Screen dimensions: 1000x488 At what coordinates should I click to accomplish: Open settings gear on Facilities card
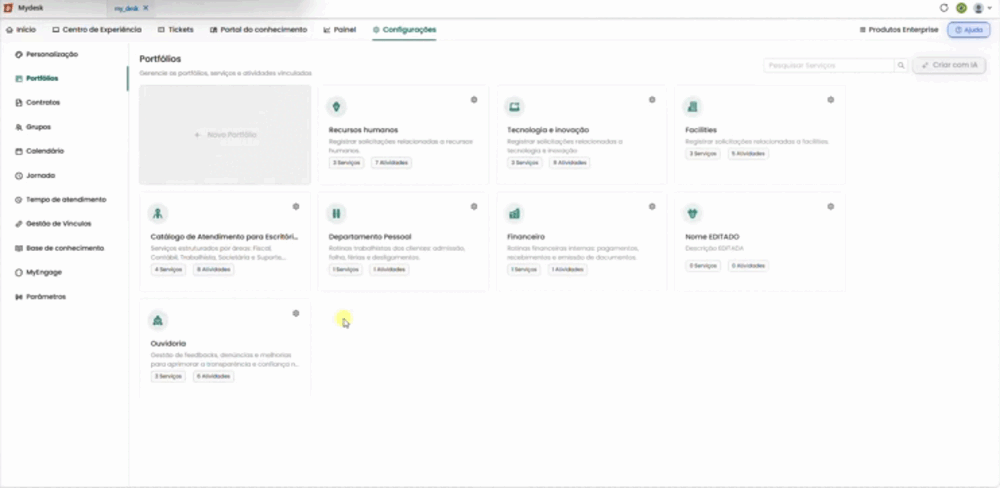click(x=830, y=100)
